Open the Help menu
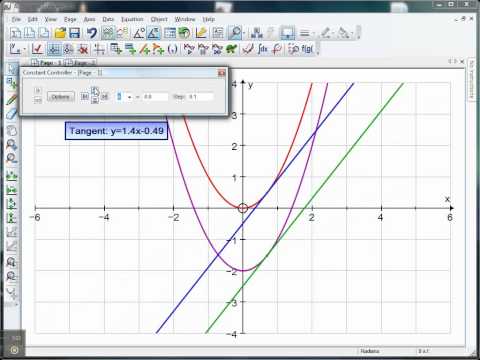This screenshot has width=480, height=360. coord(209,19)
